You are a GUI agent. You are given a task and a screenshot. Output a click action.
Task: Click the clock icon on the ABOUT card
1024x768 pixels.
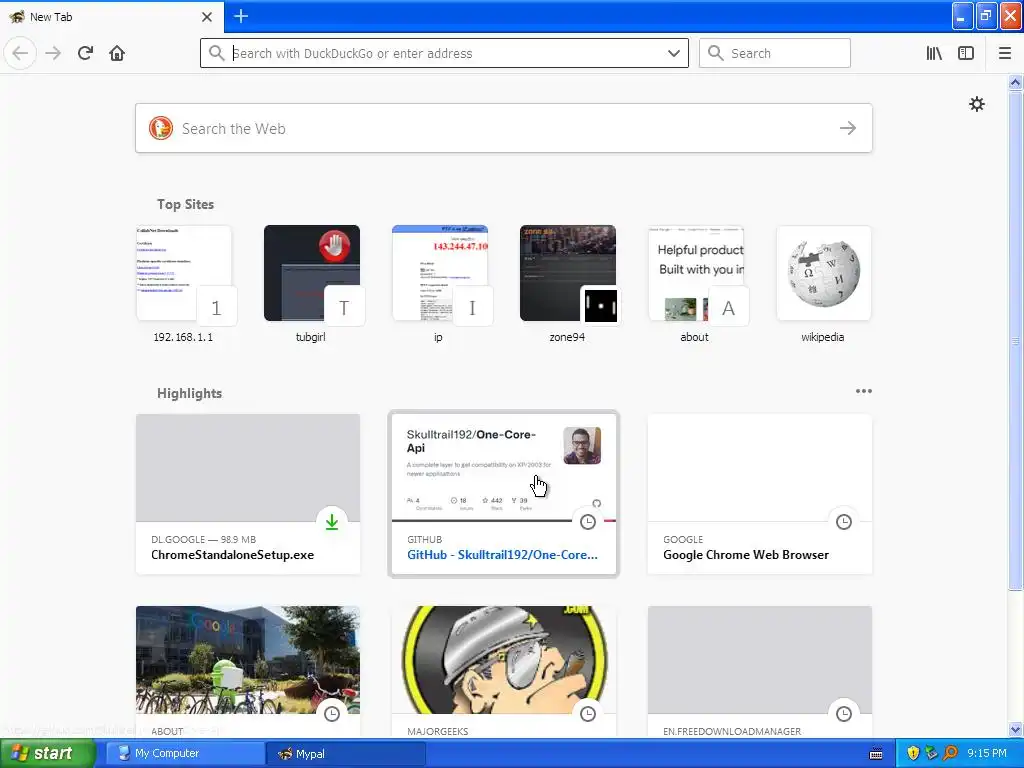pyautogui.click(x=332, y=714)
